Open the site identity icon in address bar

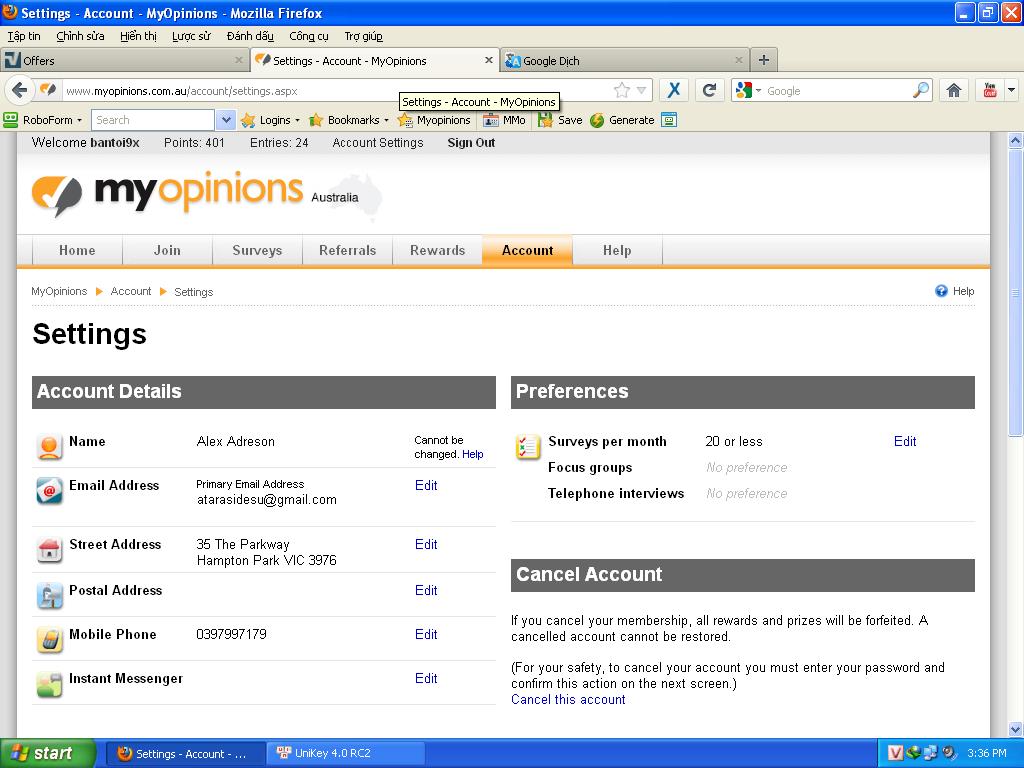click(x=48, y=90)
